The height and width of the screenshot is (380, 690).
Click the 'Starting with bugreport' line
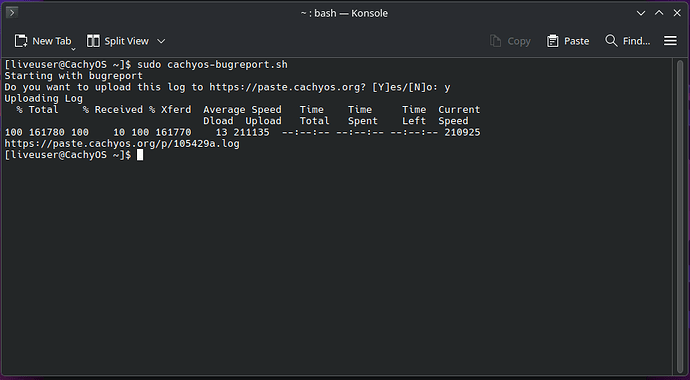(x=73, y=76)
